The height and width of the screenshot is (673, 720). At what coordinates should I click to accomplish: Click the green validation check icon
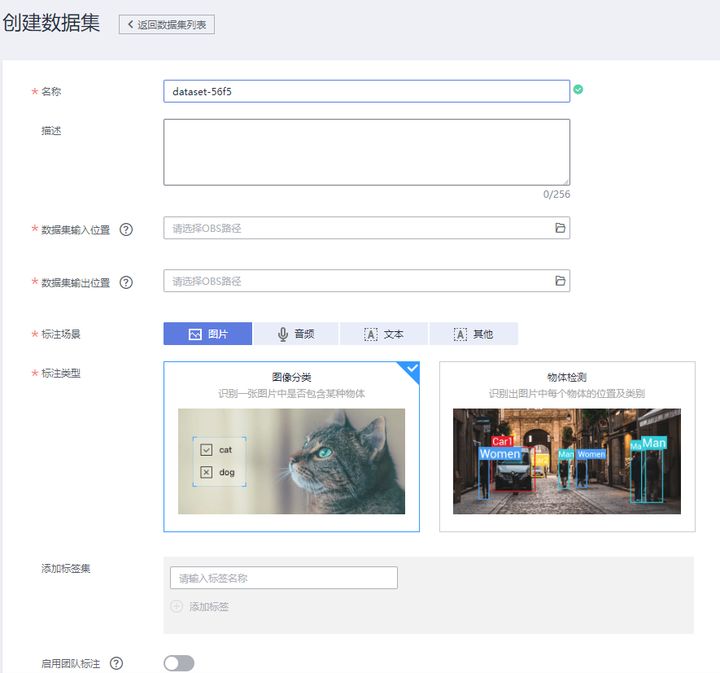(x=578, y=90)
